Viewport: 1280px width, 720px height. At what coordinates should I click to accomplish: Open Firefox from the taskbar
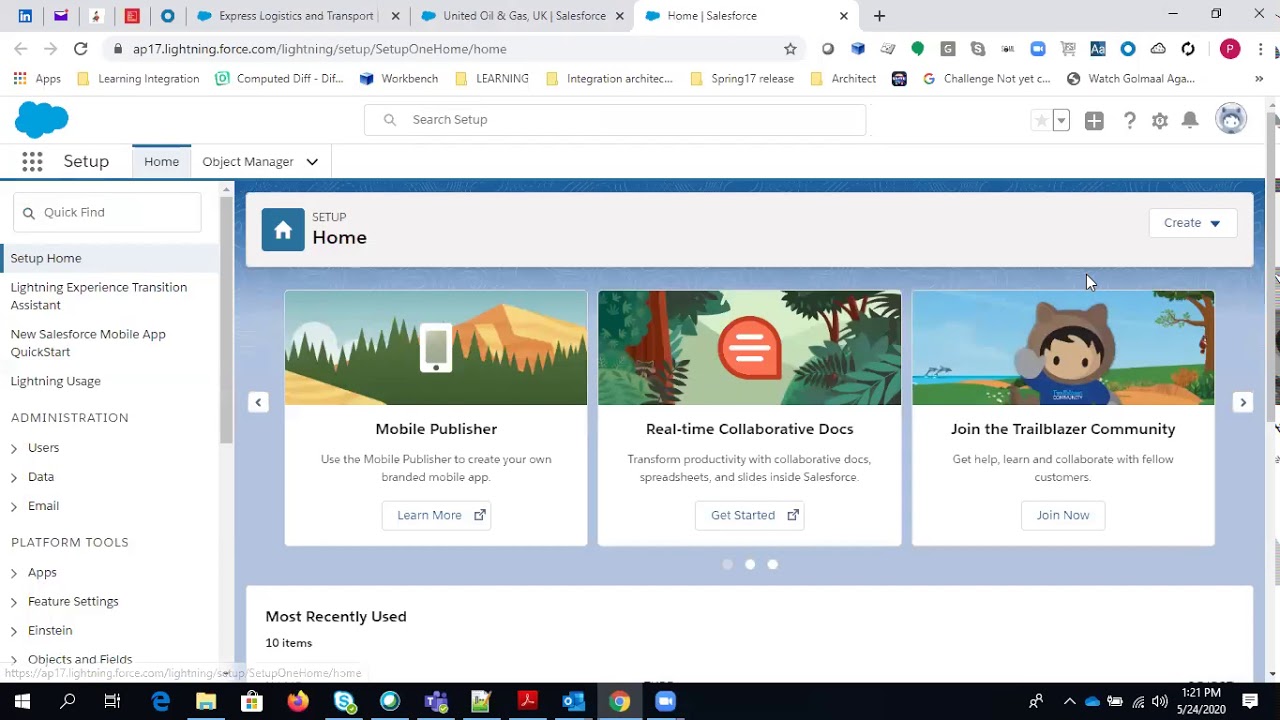coord(298,701)
